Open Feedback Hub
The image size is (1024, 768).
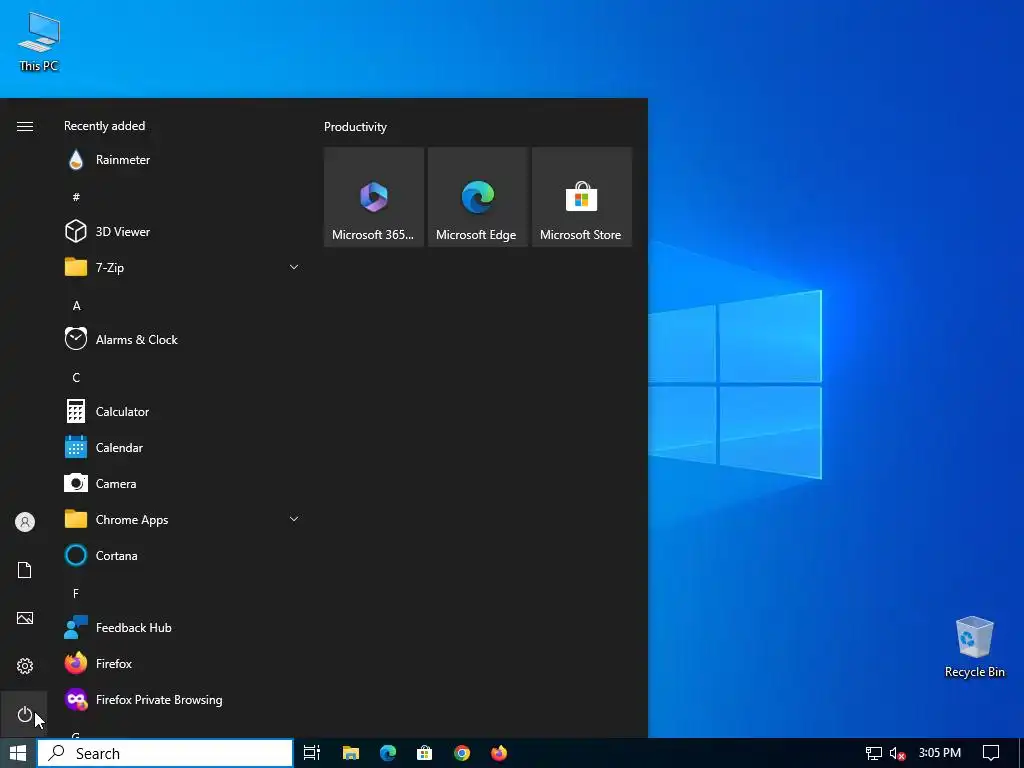[x=183, y=628]
